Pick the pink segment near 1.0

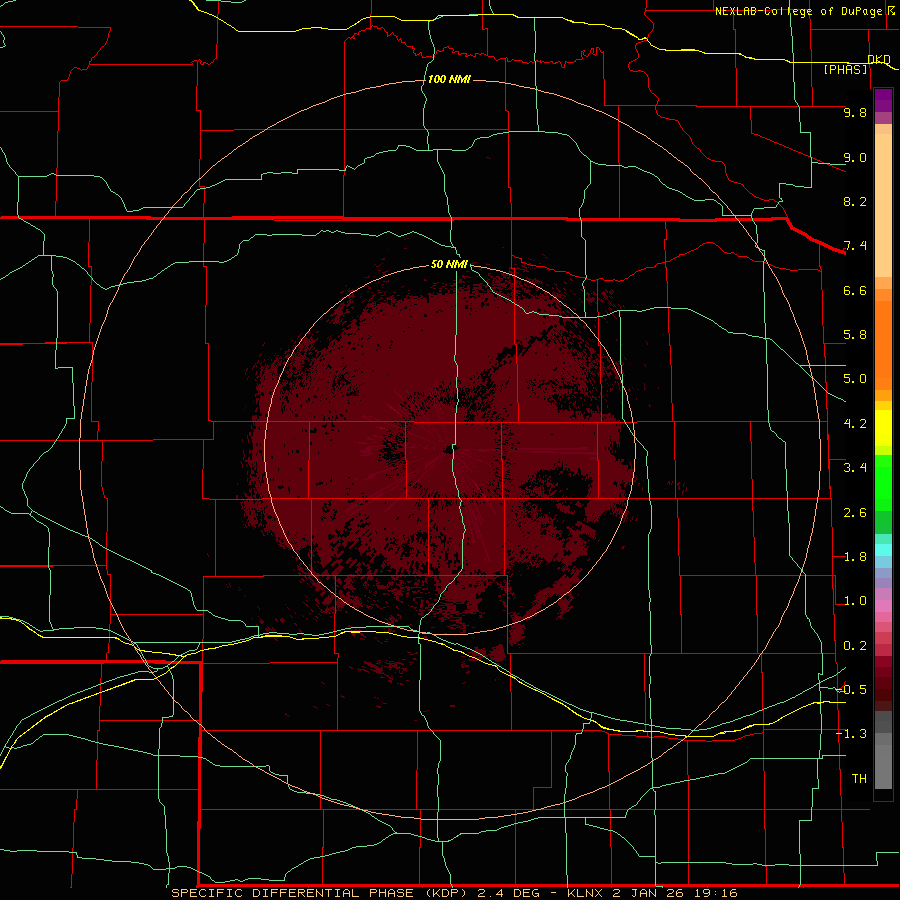pyautogui.click(x=883, y=606)
